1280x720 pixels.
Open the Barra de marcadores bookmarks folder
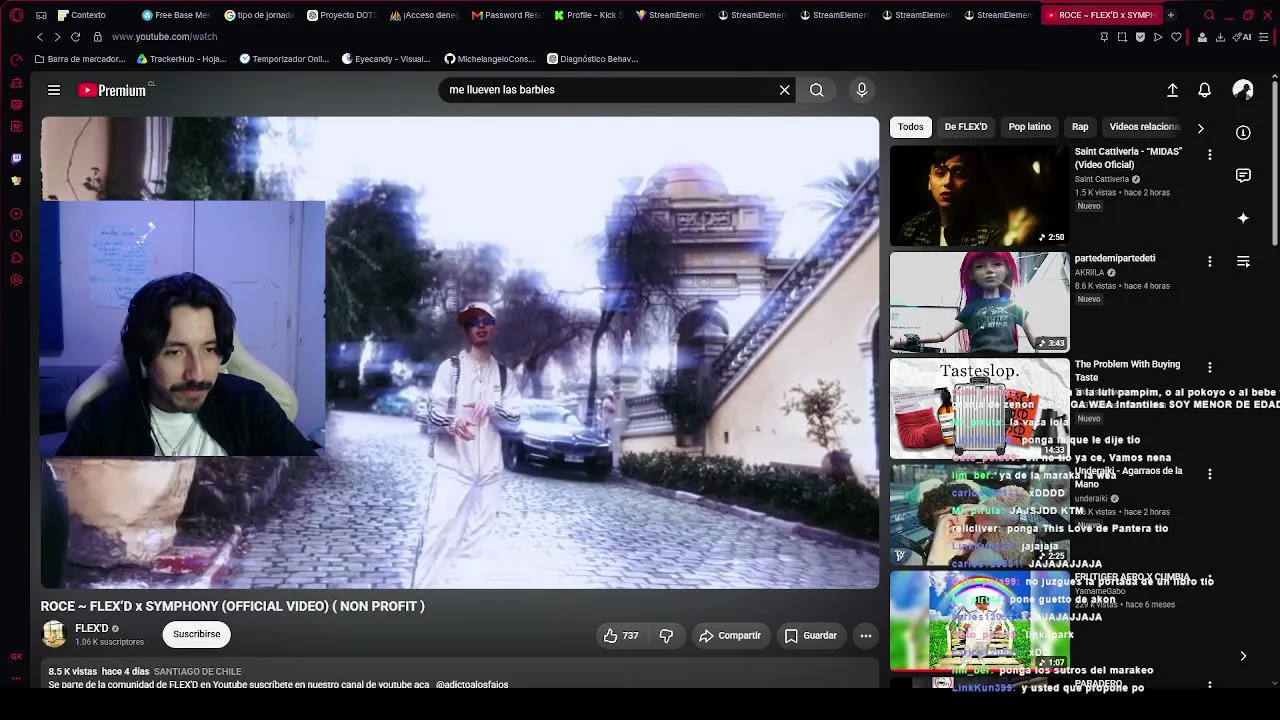(80, 59)
